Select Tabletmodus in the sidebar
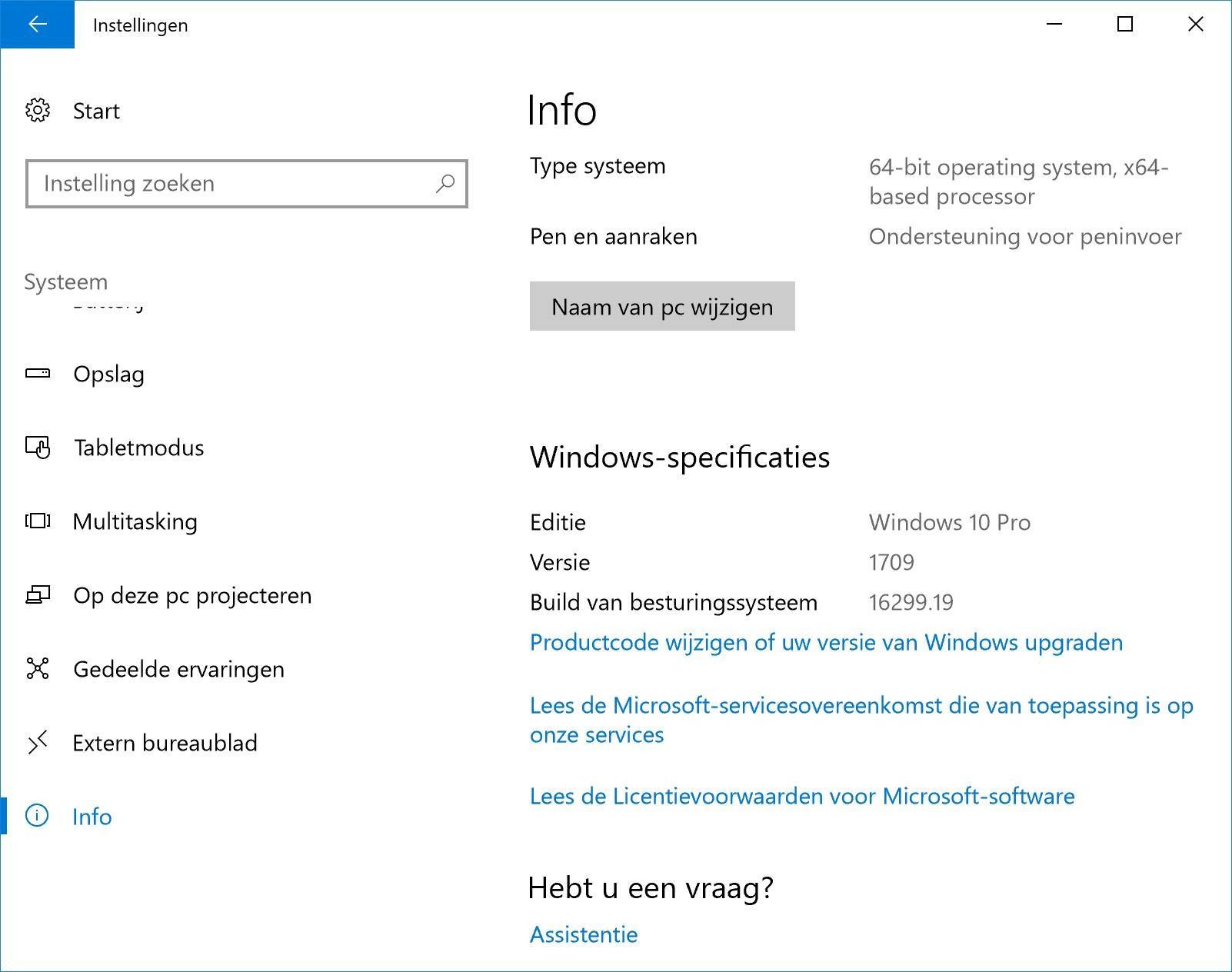This screenshot has width=1232, height=972. coord(138,448)
